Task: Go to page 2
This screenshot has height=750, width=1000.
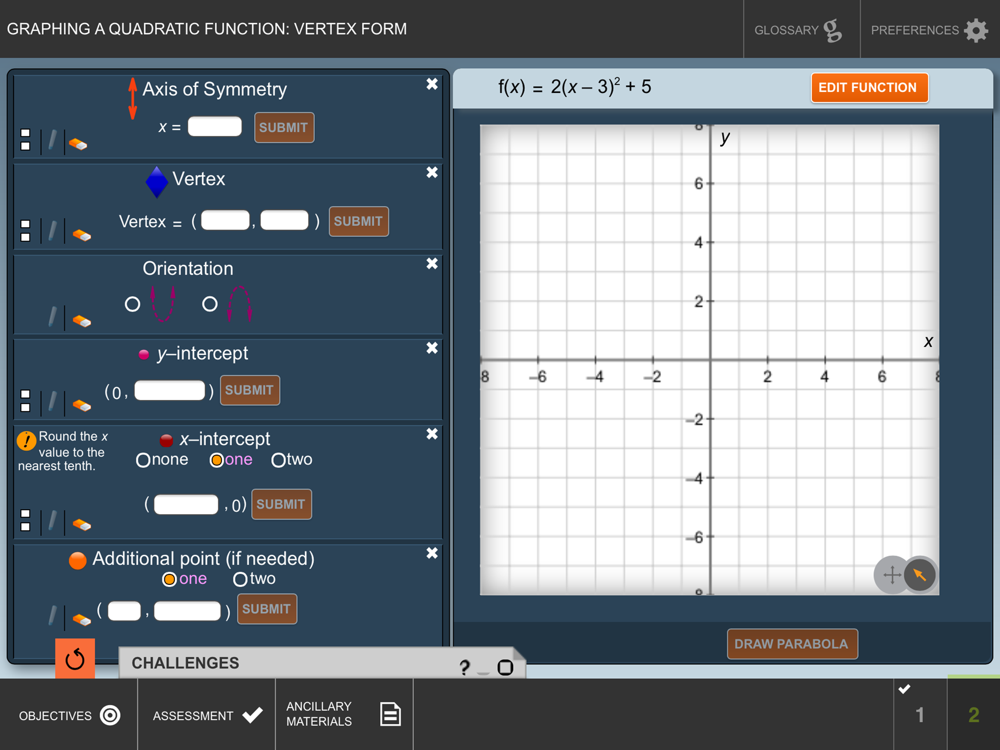Action: click(x=973, y=715)
